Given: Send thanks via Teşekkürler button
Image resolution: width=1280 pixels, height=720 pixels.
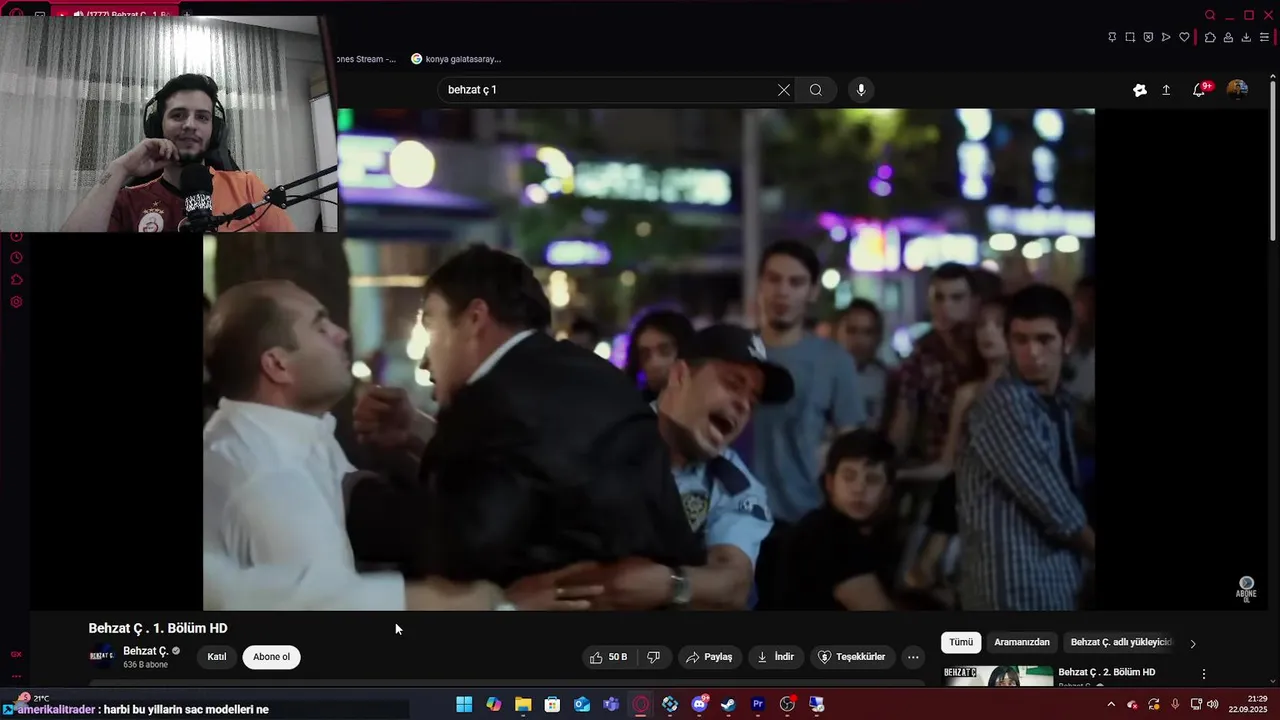Looking at the screenshot, I should 852,657.
